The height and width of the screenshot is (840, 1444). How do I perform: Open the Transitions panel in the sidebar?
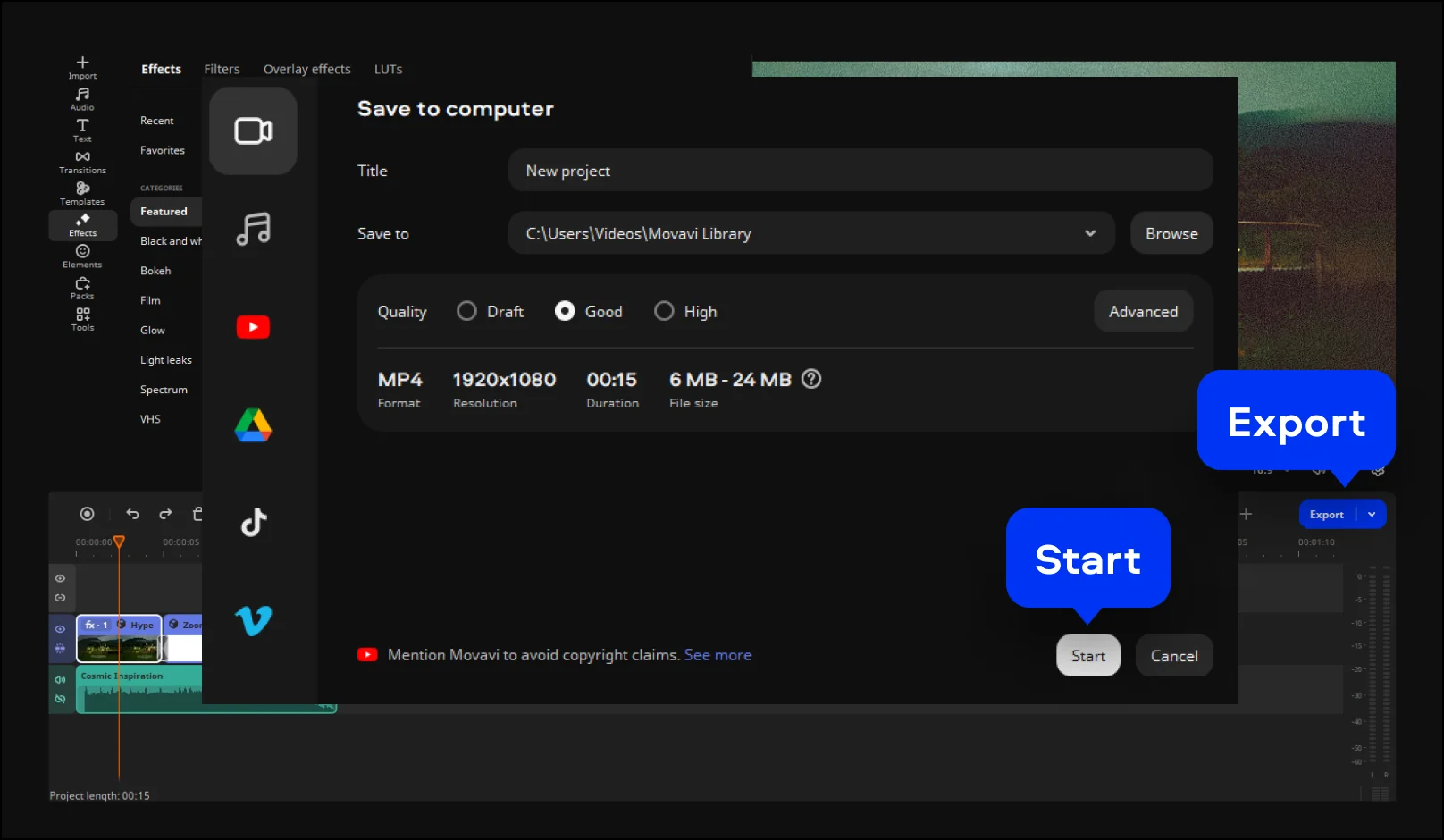(82, 162)
